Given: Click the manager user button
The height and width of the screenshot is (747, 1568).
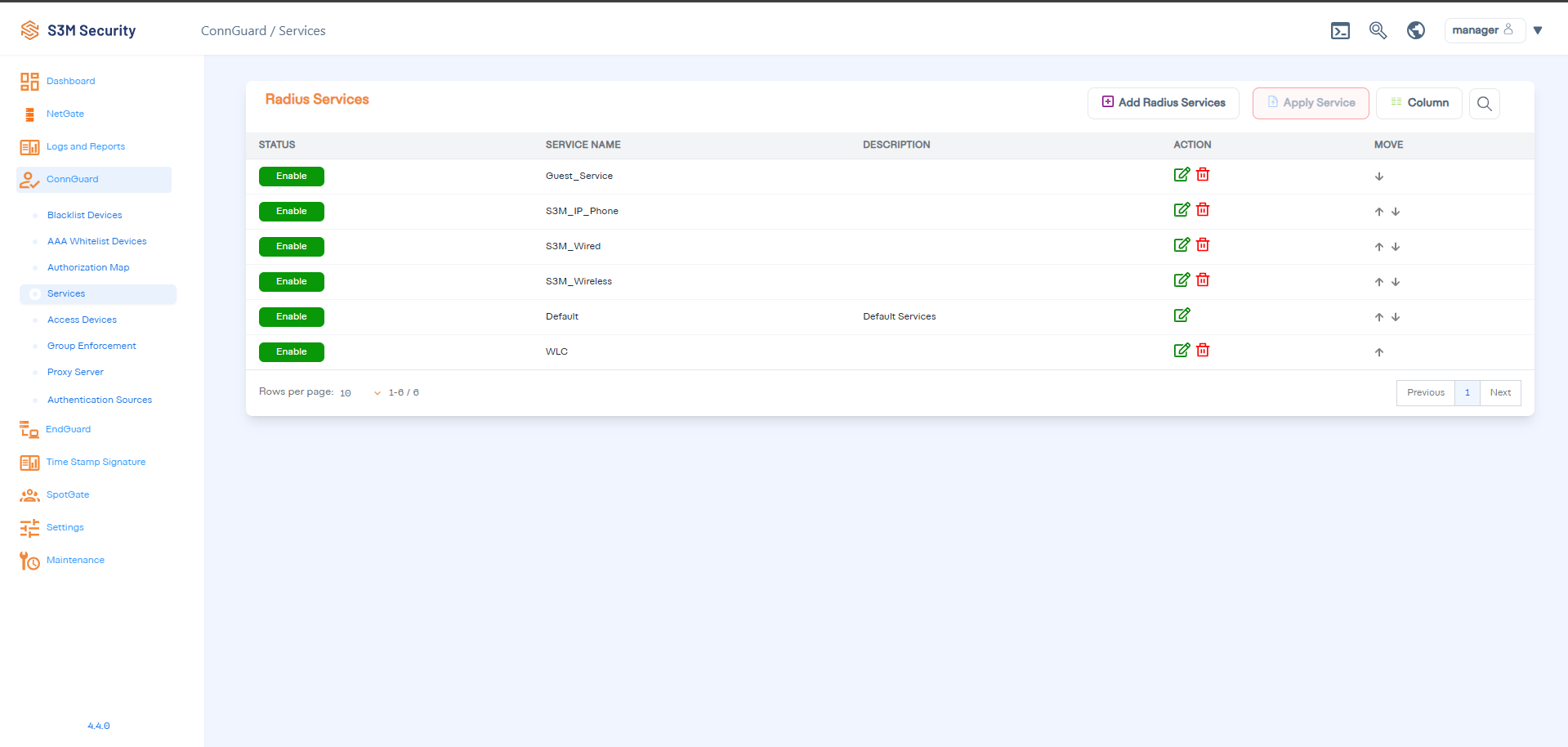Looking at the screenshot, I should (x=1484, y=30).
